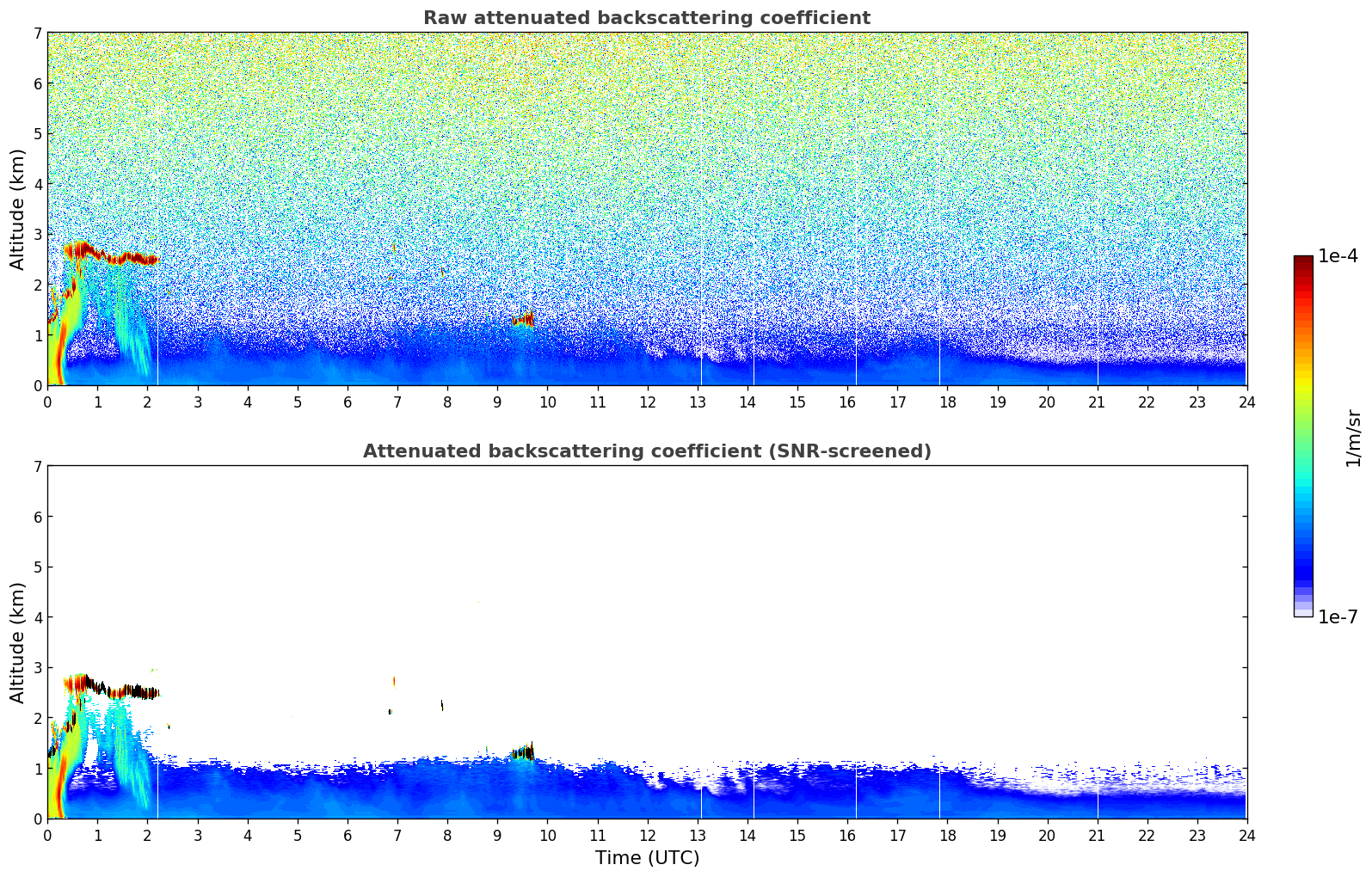
Task: Click tick label '12' on bottom plot time axis
Action: (647, 835)
